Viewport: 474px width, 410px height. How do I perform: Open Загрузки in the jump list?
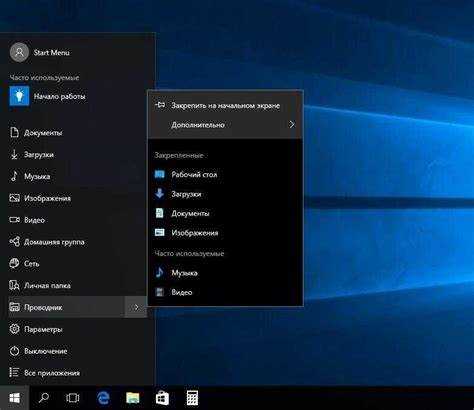(x=225, y=194)
